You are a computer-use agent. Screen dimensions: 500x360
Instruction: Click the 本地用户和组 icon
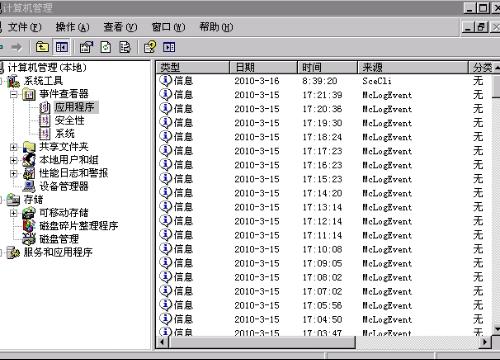pos(29,160)
